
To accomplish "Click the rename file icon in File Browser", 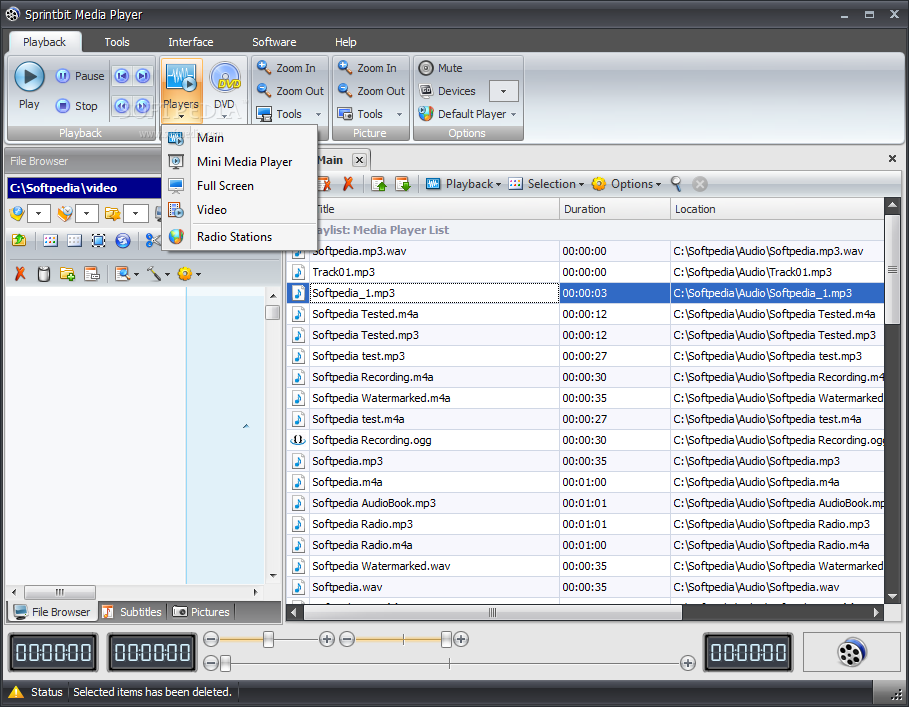I will point(92,274).
